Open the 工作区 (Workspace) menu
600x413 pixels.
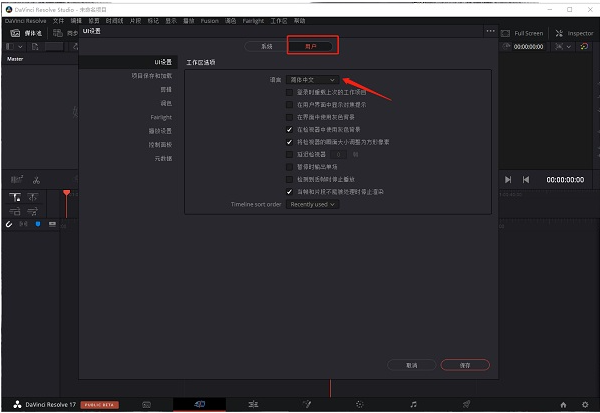pyautogui.click(x=279, y=21)
